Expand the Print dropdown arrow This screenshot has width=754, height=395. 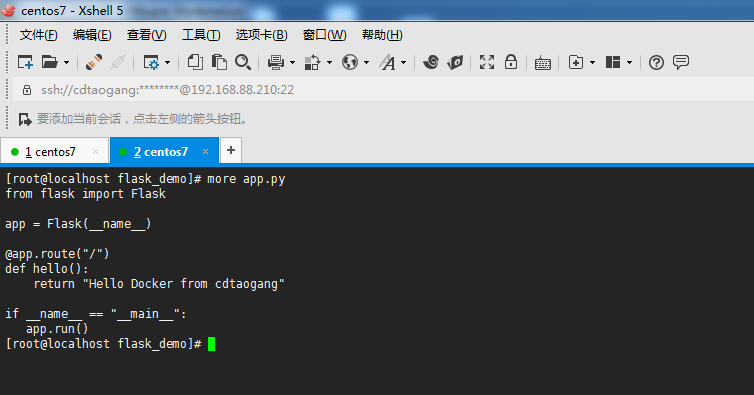click(x=292, y=63)
